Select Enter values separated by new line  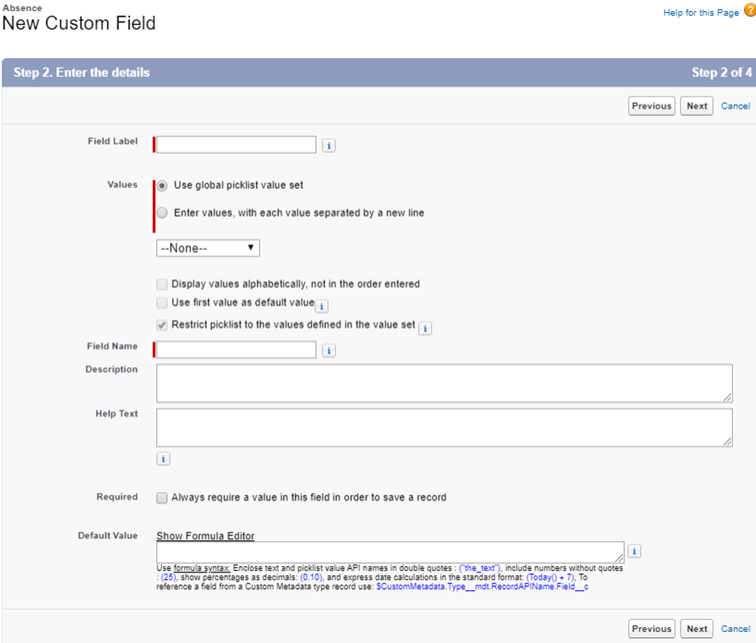pyautogui.click(x=162, y=213)
